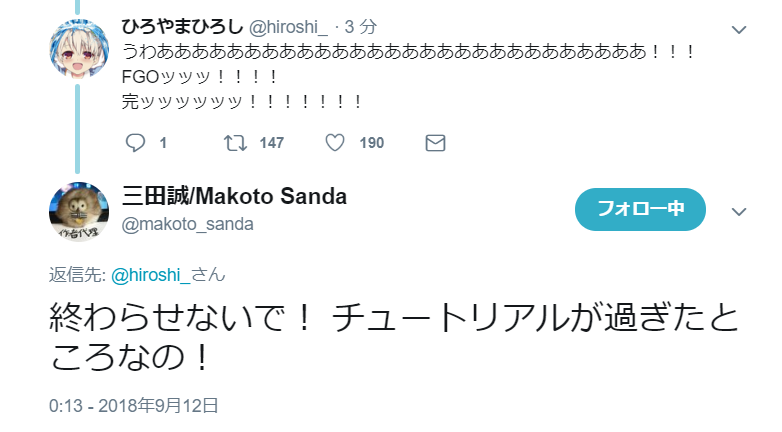Image resolution: width=782 pixels, height=432 pixels.
Task: View the 190 likes count
Action: 372,143
